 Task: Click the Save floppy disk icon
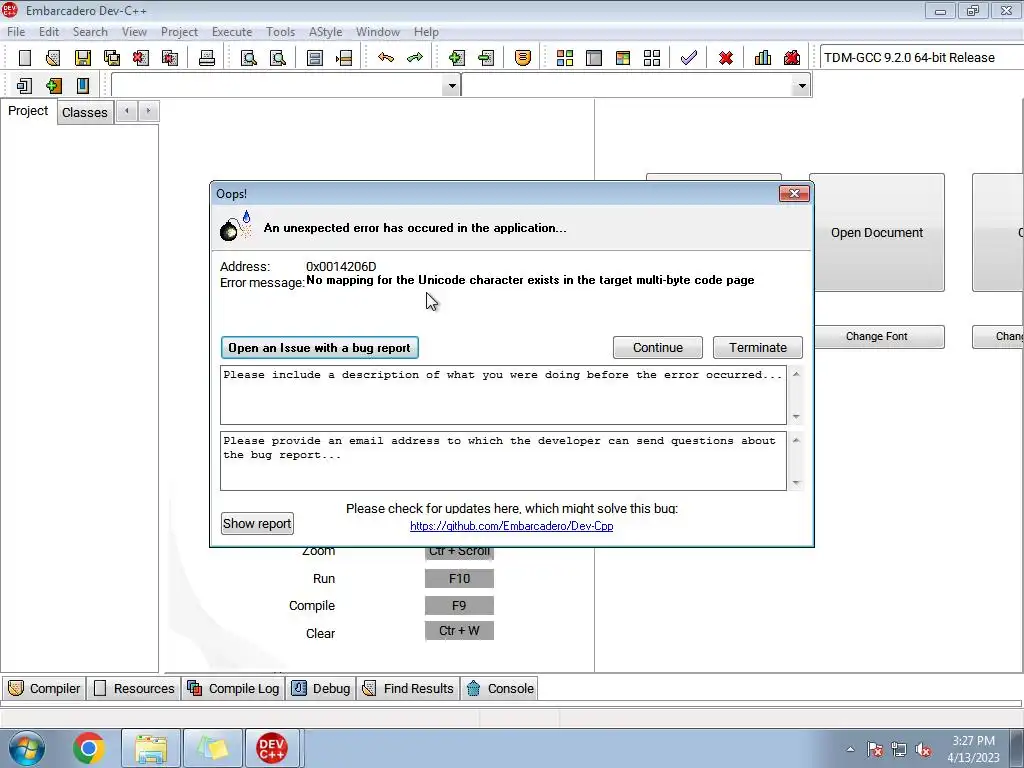point(83,57)
